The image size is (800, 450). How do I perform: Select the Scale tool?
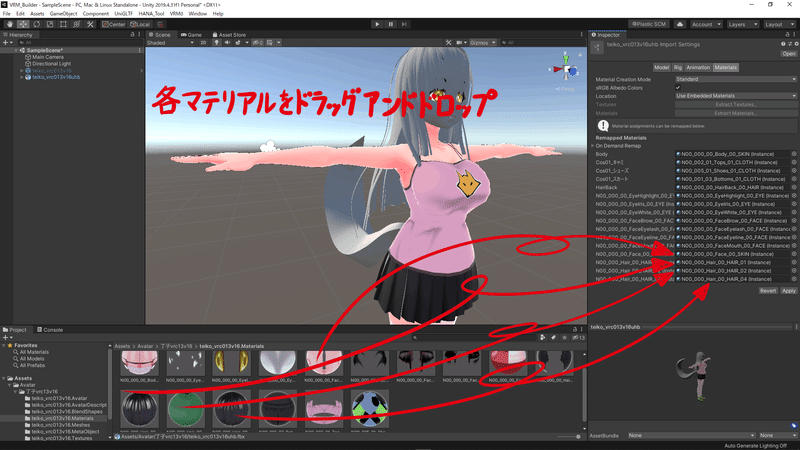pyautogui.click(x=49, y=24)
